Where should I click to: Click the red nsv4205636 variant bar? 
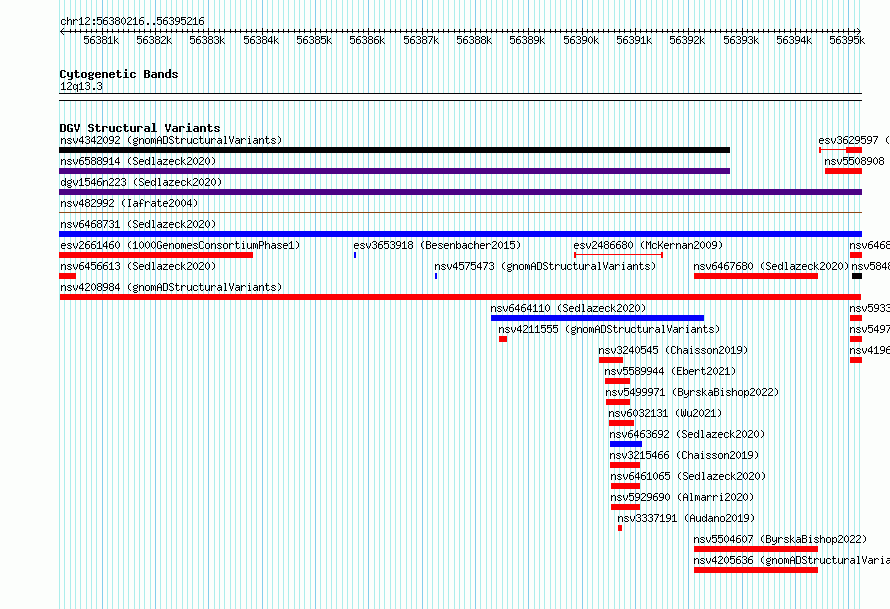point(755,570)
